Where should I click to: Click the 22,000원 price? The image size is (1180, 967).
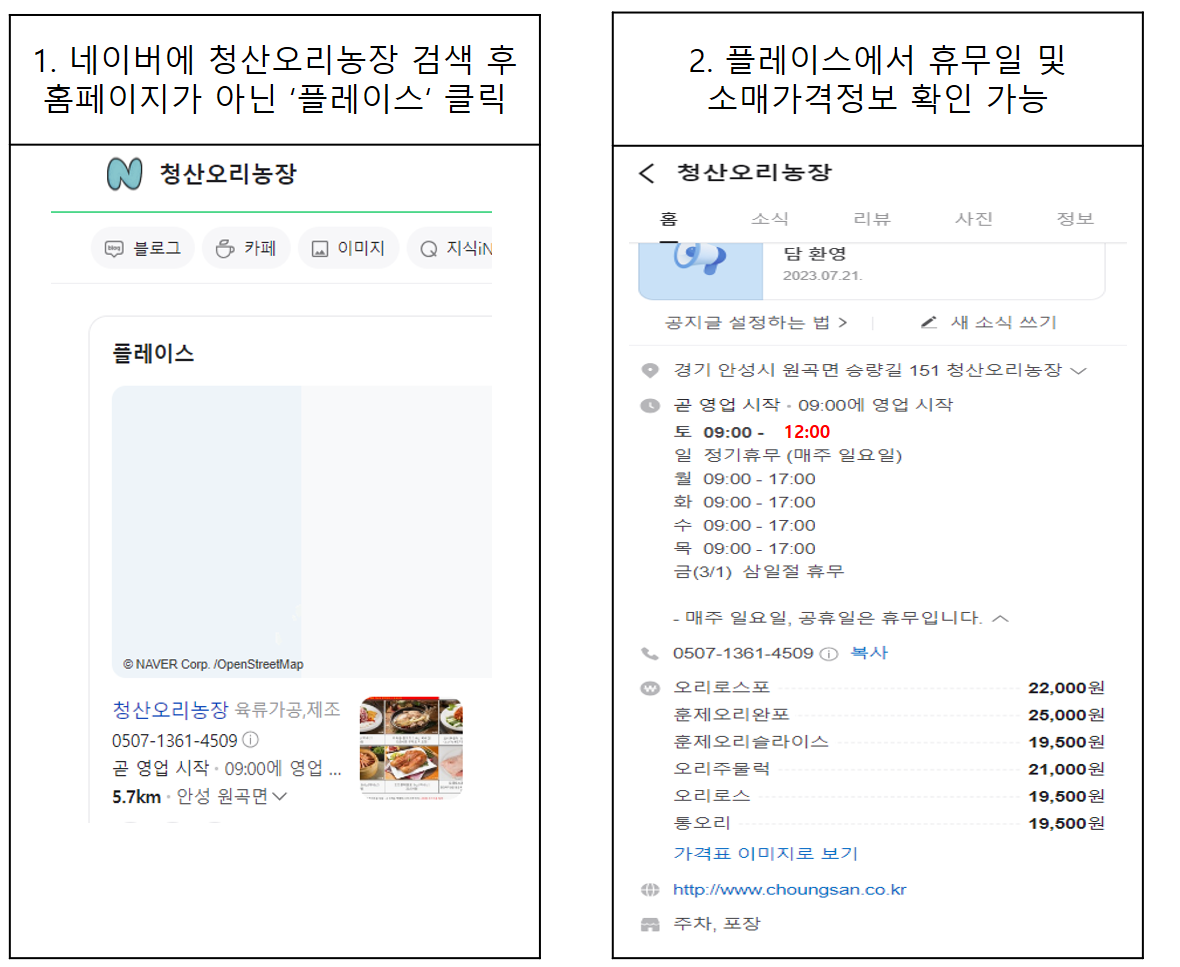tap(1066, 688)
